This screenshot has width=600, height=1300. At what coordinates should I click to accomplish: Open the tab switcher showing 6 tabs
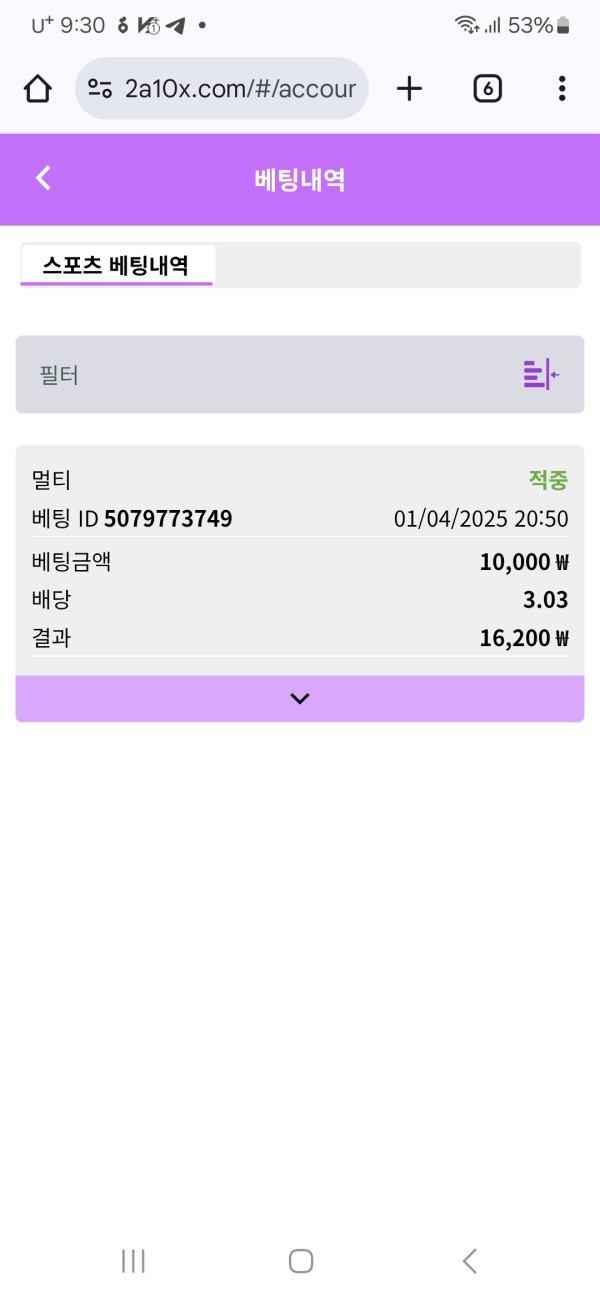point(487,89)
